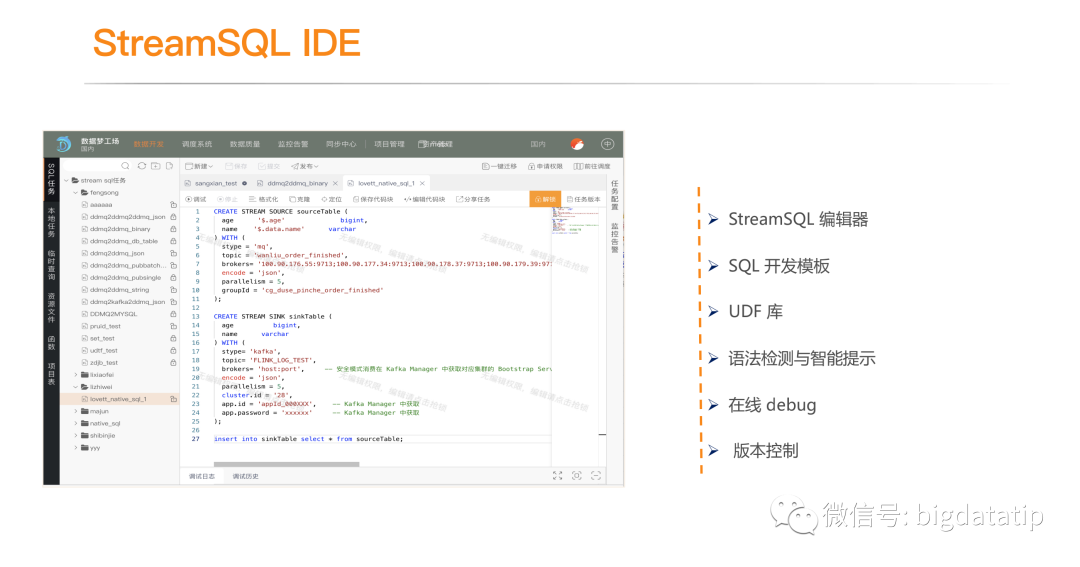Click the 调试 debug run button
Viewport: 1080px width, 567px height.
coord(196,199)
